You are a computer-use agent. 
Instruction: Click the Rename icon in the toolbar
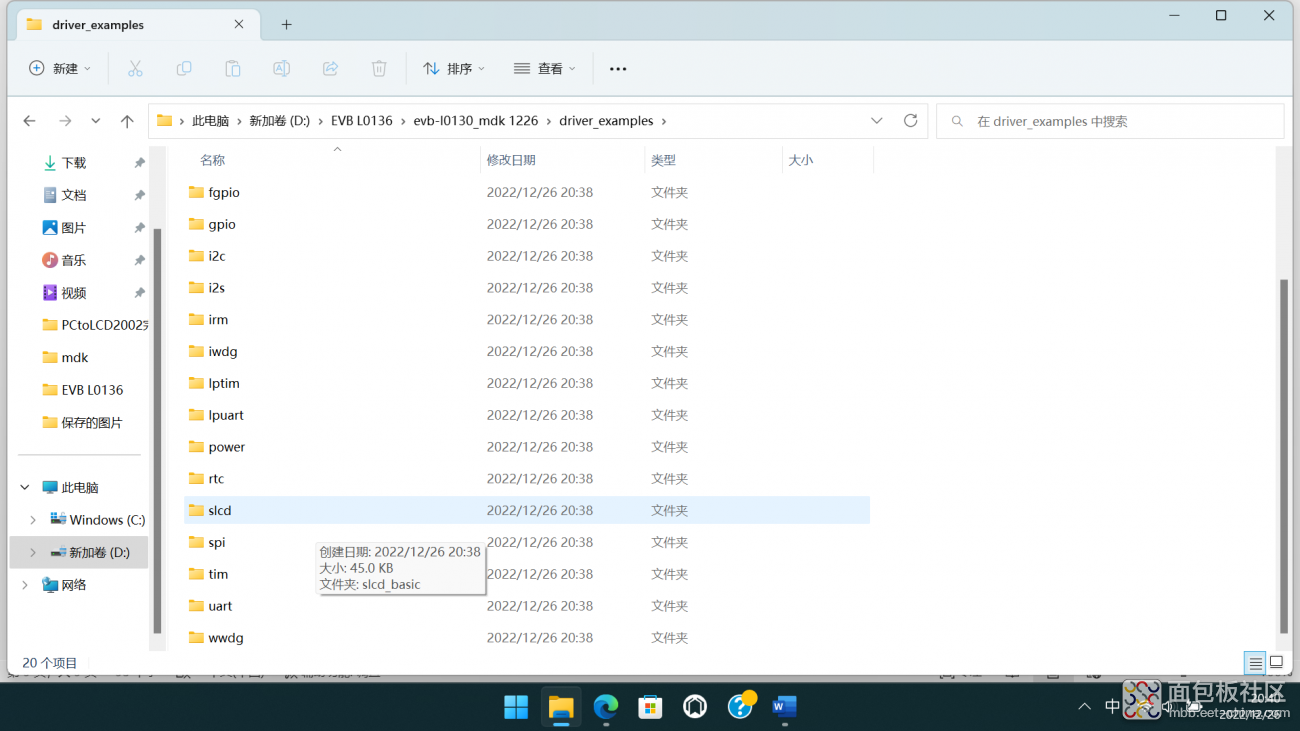coord(282,68)
